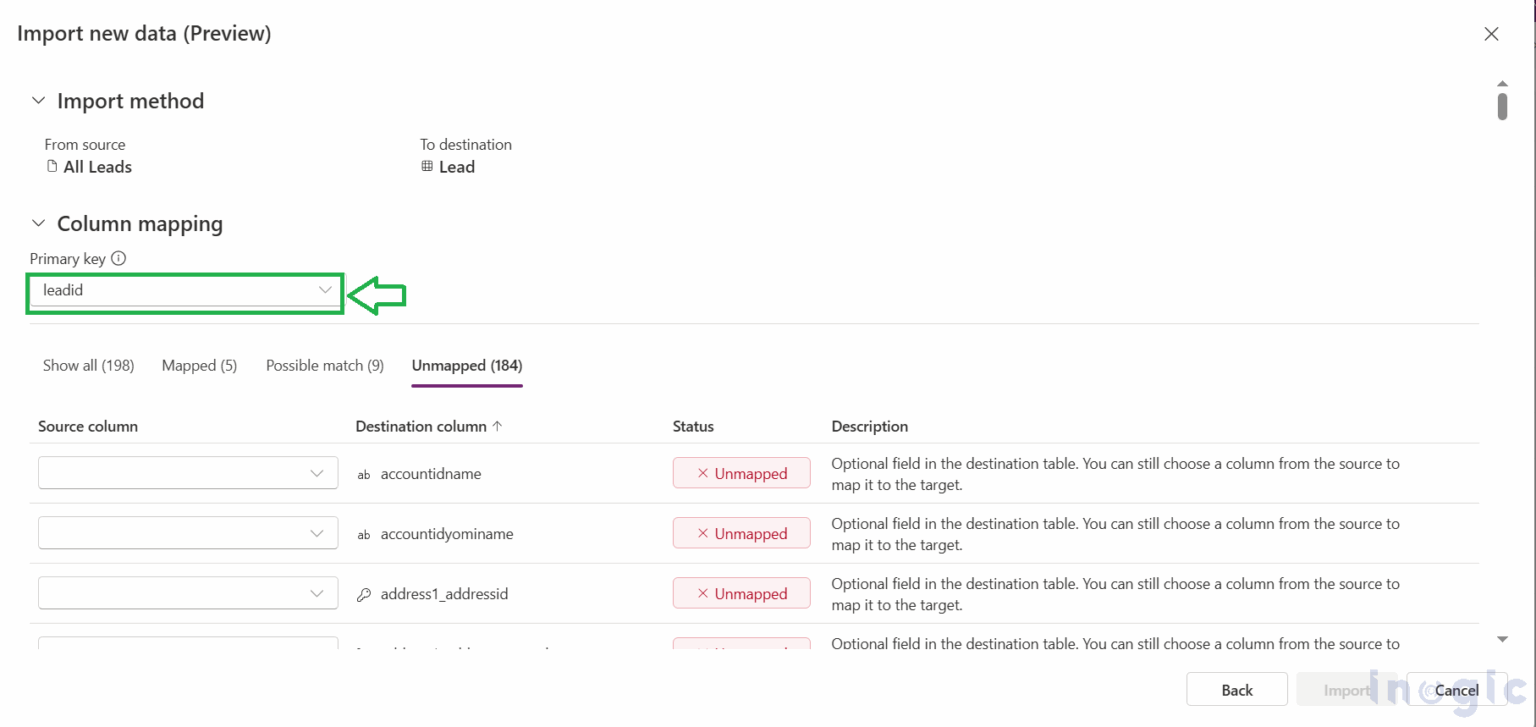Open the Possible match (9) tab
This screenshot has width=1536, height=727.
(x=324, y=365)
